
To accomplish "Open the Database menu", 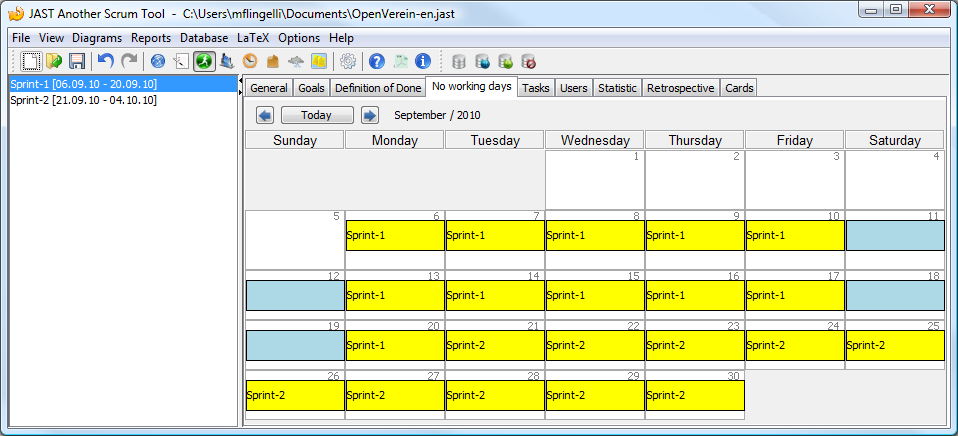I will [x=204, y=38].
